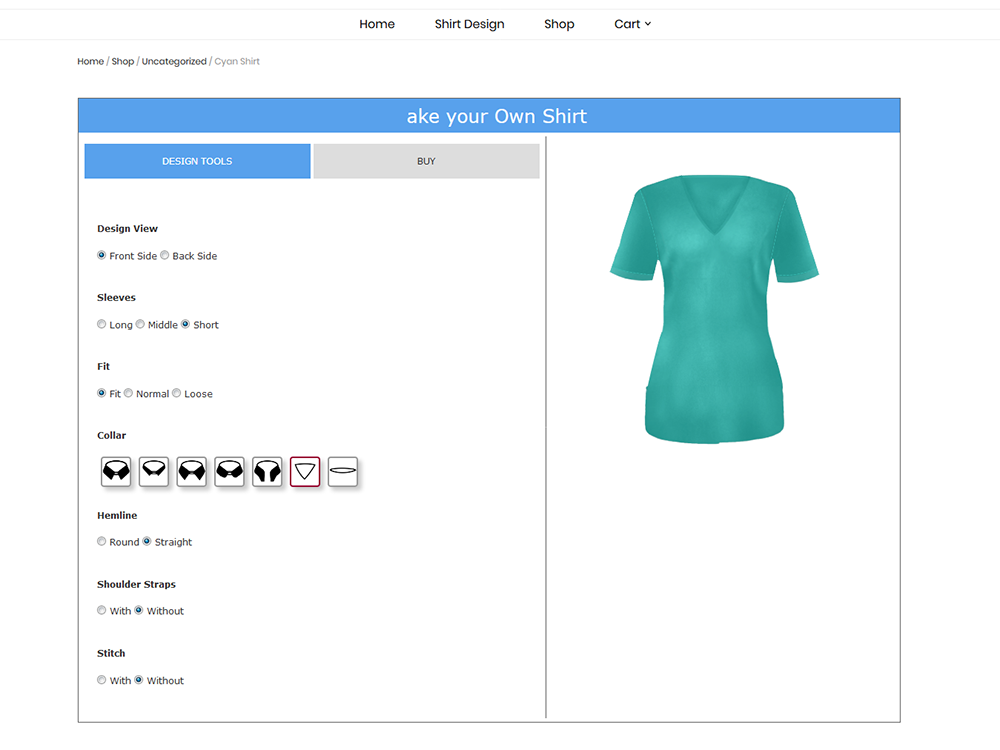Image resolution: width=1000 pixels, height=750 pixels.
Task: Open Shirt Design menu item
Action: 469,24
